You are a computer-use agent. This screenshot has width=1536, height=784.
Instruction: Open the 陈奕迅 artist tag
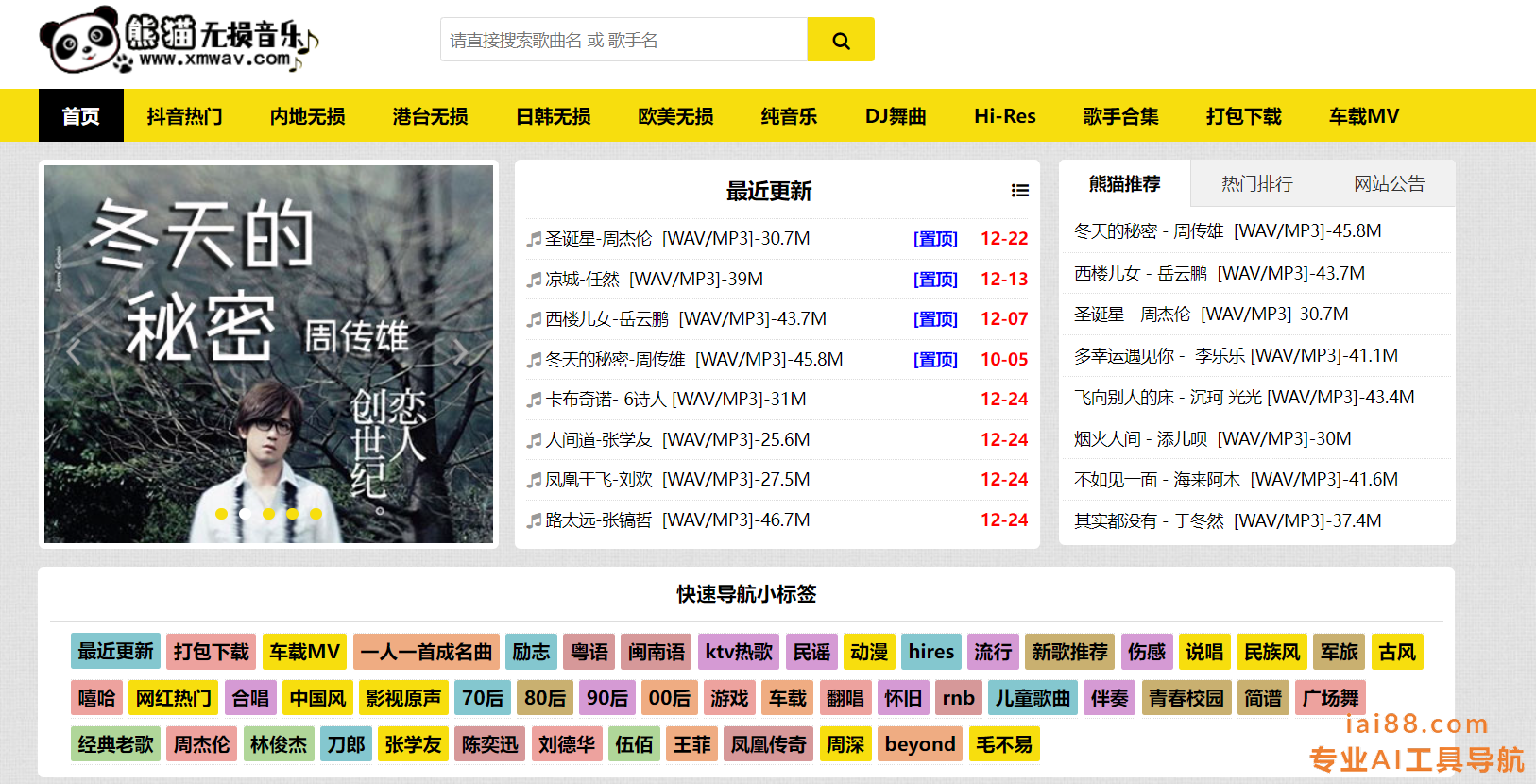(489, 744)
